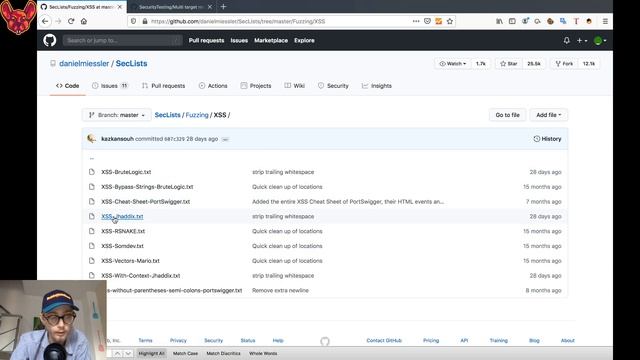Focus the GitHub search box

[122, 40]
